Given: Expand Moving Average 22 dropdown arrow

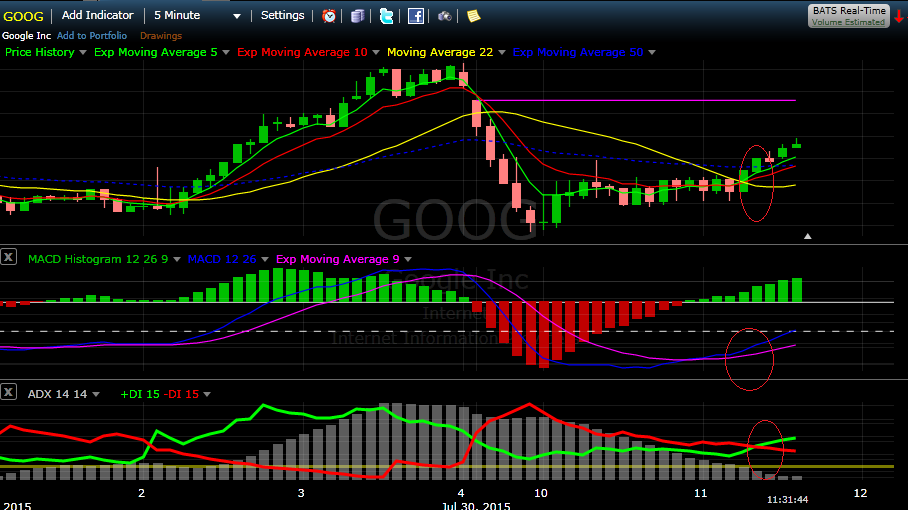Looking at the screenshot, I should coord(501,53).
